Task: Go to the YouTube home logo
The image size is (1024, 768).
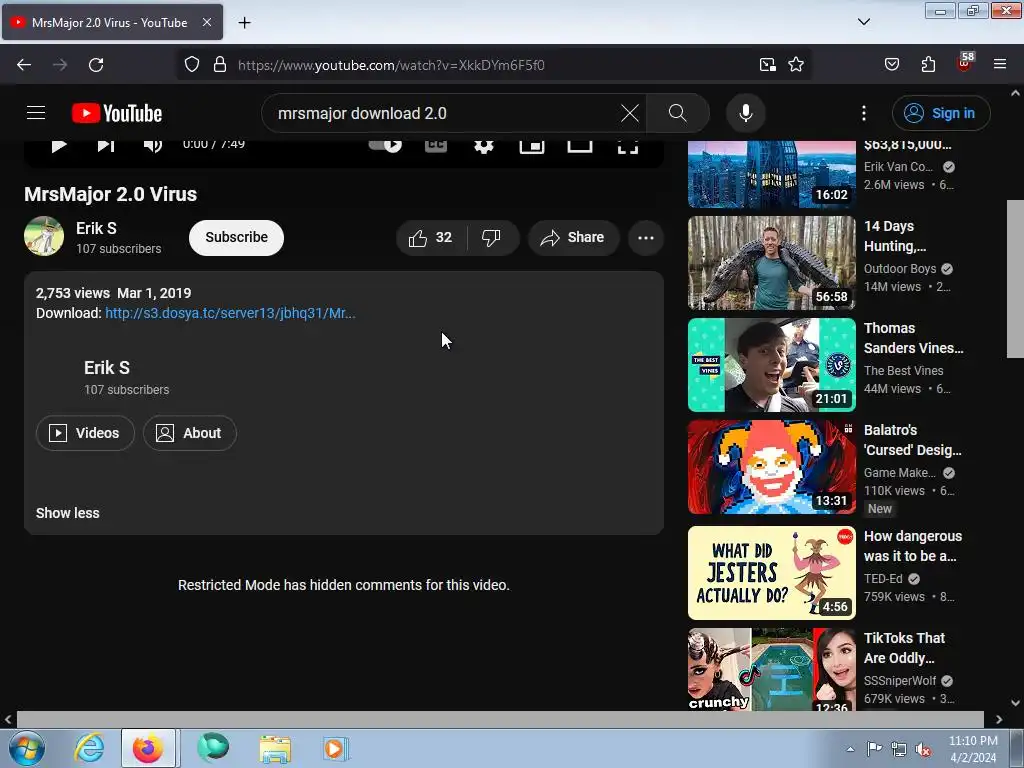Action: click(117, 113)
